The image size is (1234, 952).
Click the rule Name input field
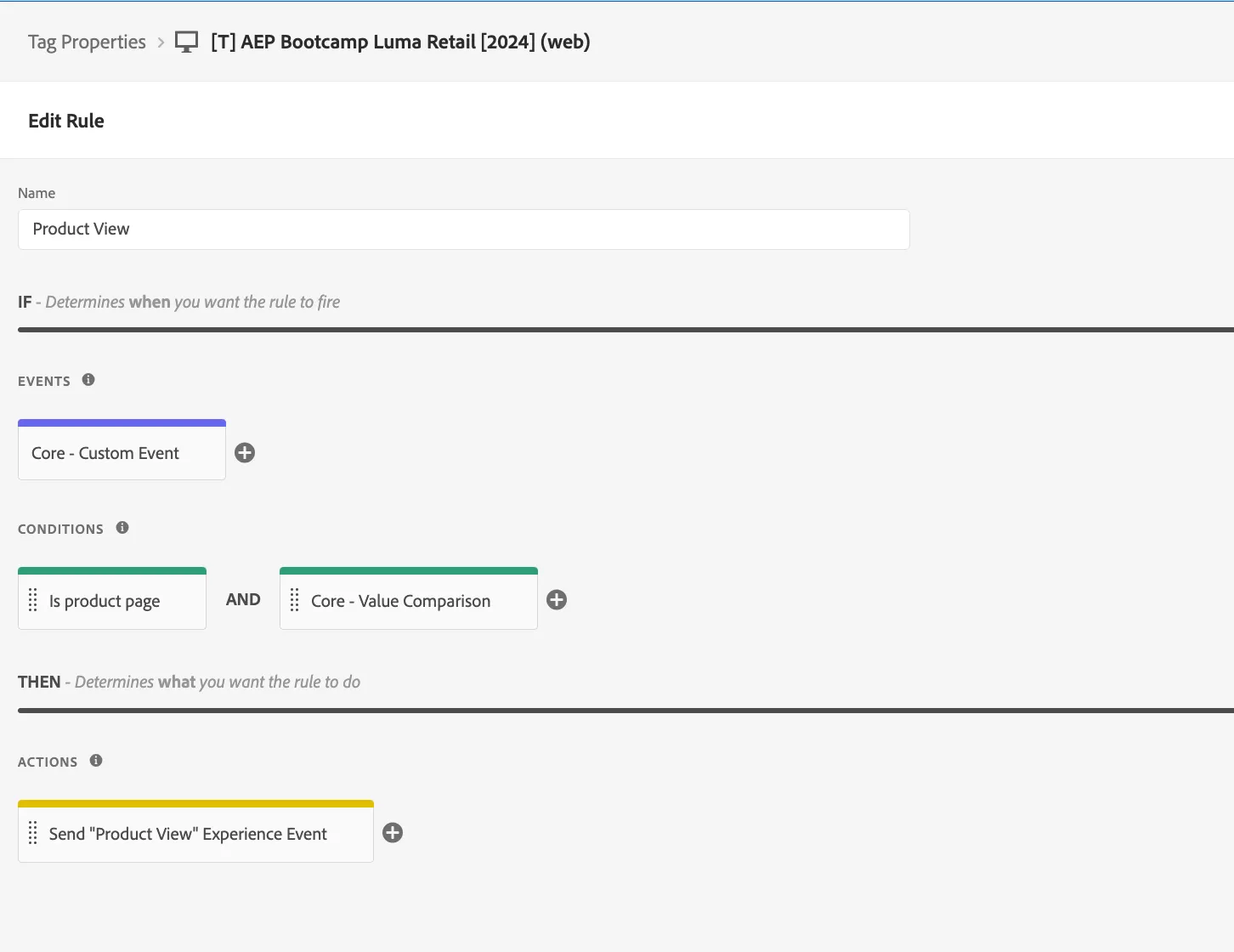[464, 229]
